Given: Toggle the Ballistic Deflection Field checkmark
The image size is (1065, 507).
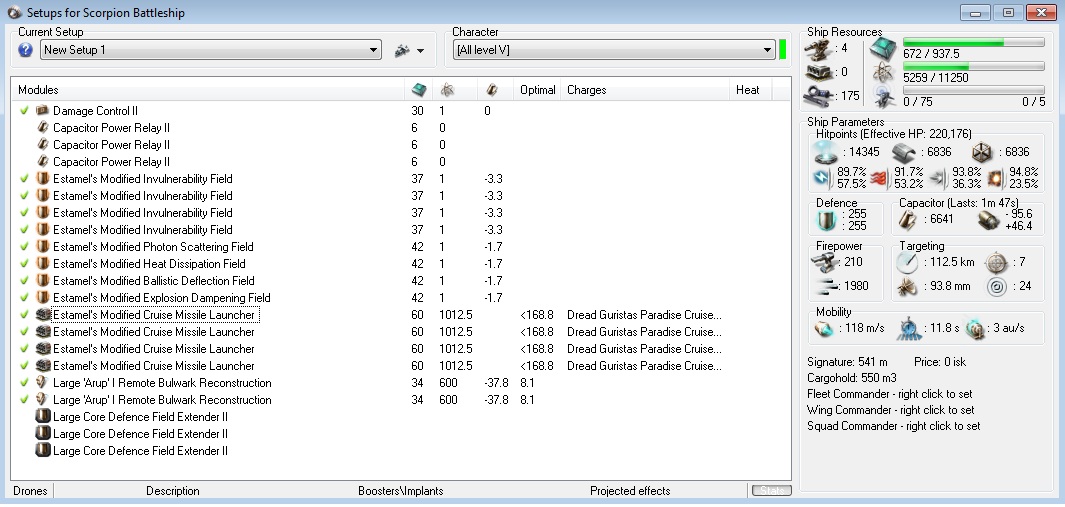Looking at the screenshot, I should point(24,280).
